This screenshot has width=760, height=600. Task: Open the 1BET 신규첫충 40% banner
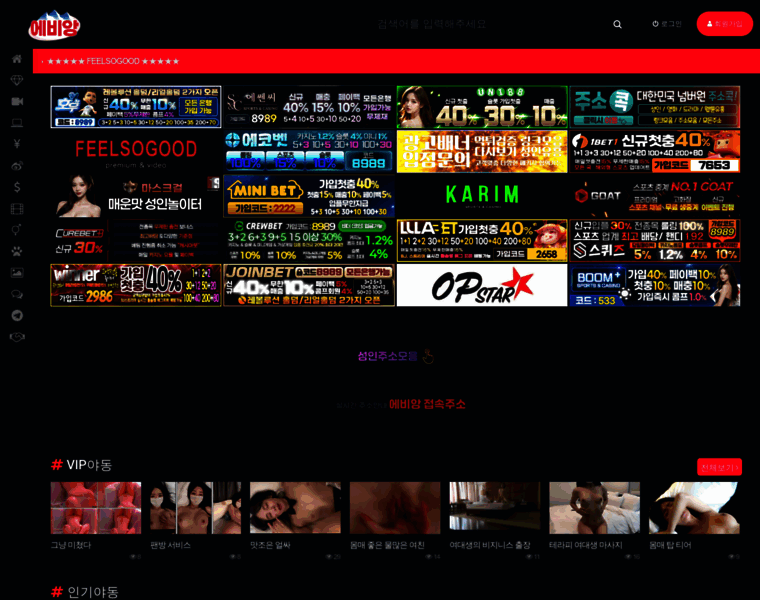tap(655, 152)
